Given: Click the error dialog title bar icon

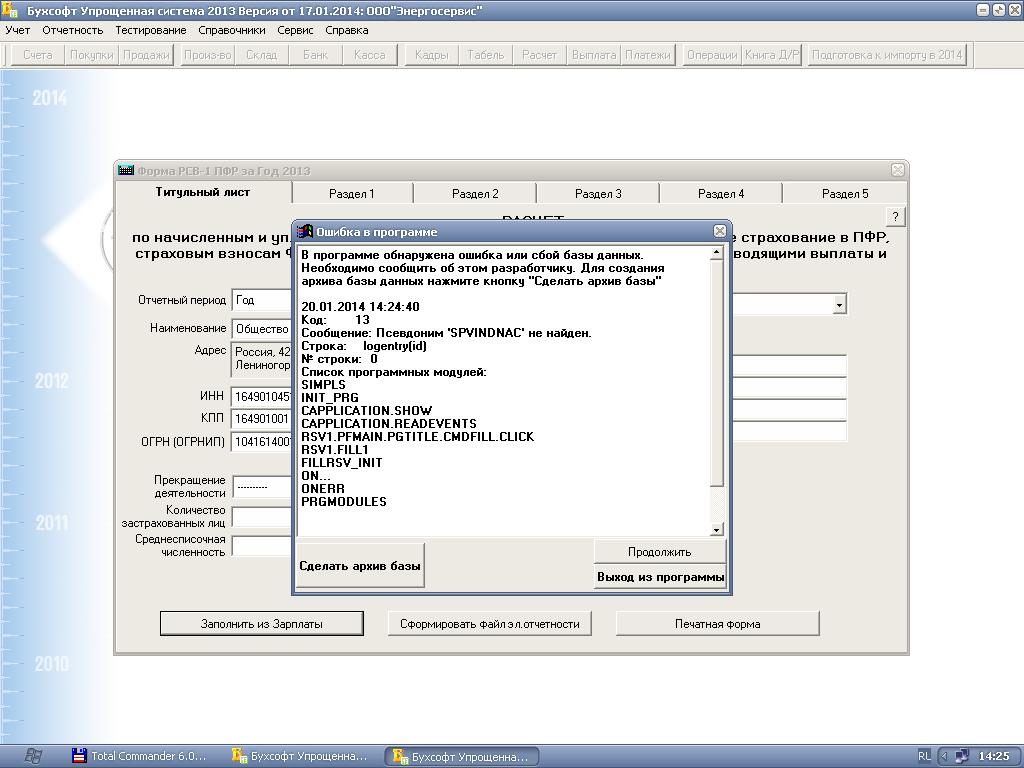Looking at the screenshot, I should (307, 231).
